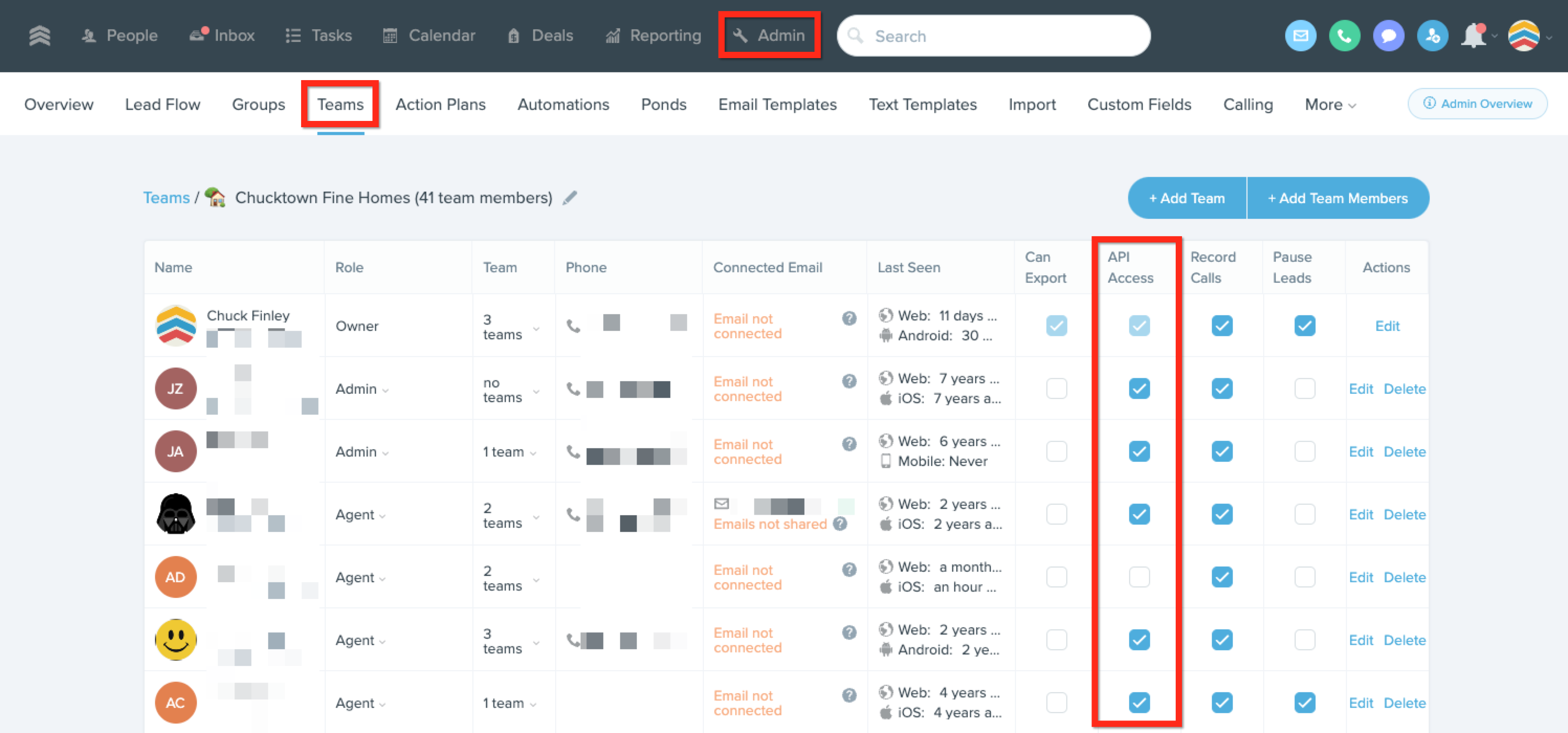This screenshot has height=733, width=1568.
Task: Uncheck Pause Leads for AC row
Action: [1305, 703]
